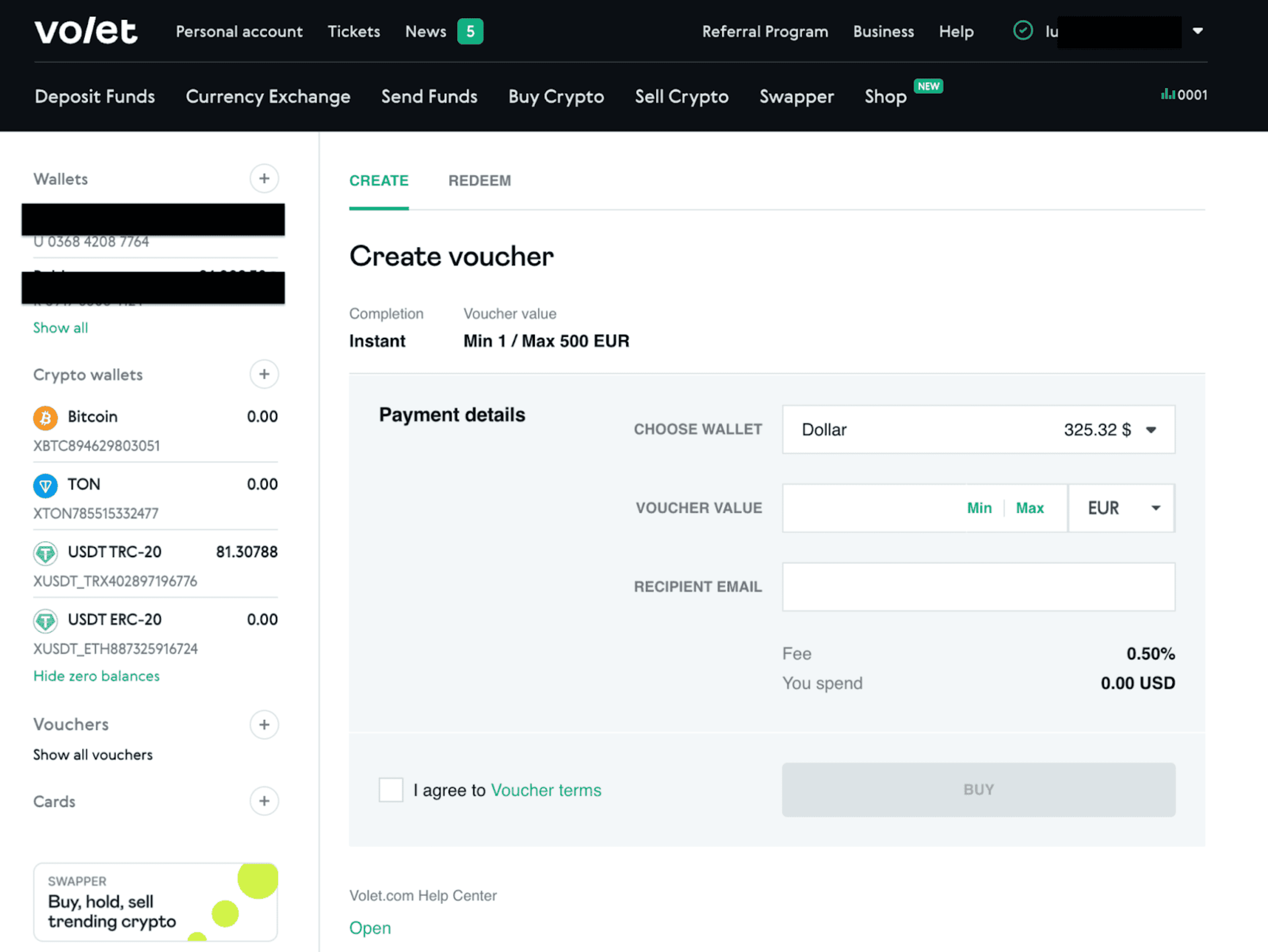
Task: Open Currency Exchange in the navigation menu
Action: pyautogui.click(x=268, y=96)
